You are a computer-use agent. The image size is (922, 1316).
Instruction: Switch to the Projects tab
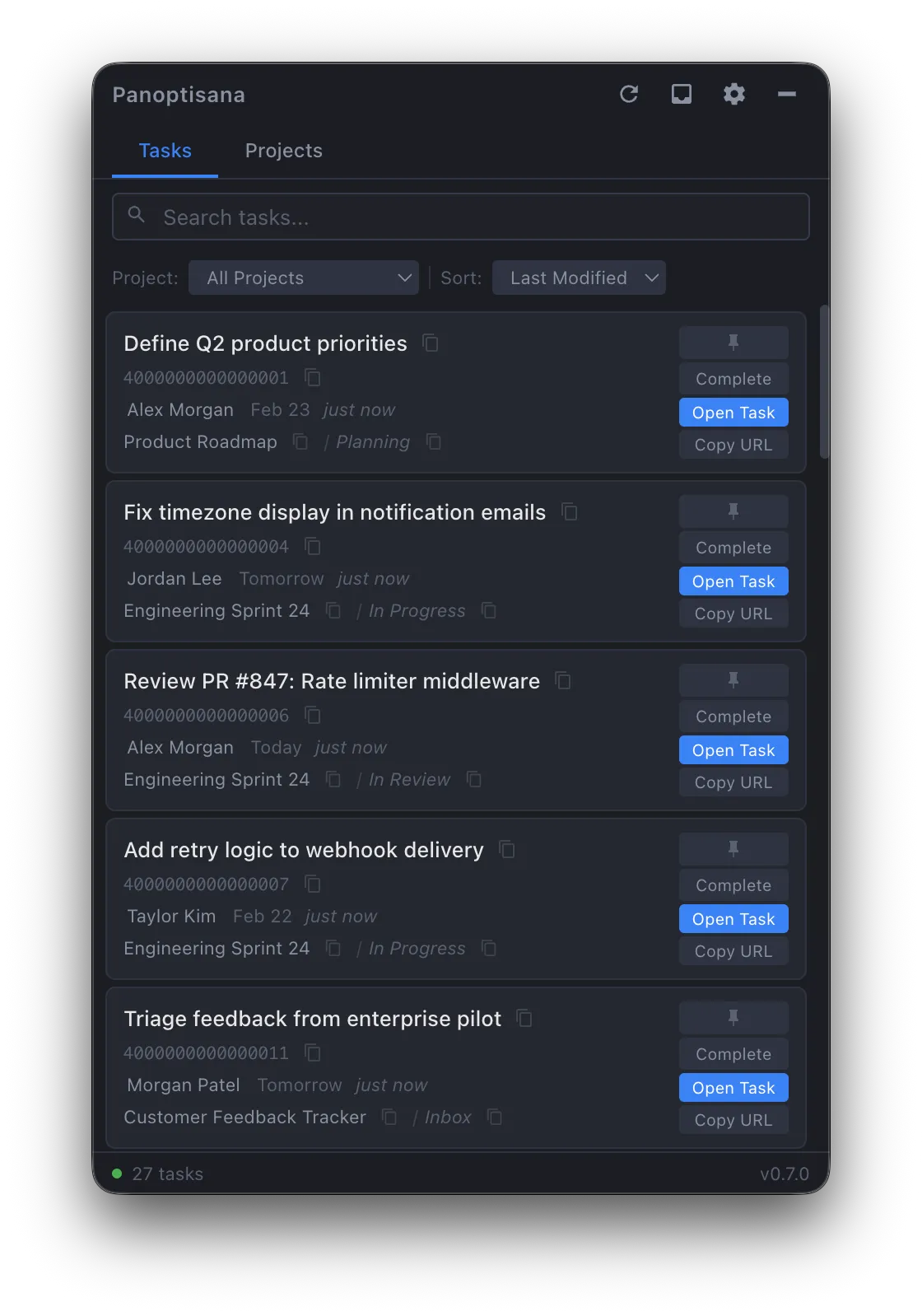(x=283, y=151)
